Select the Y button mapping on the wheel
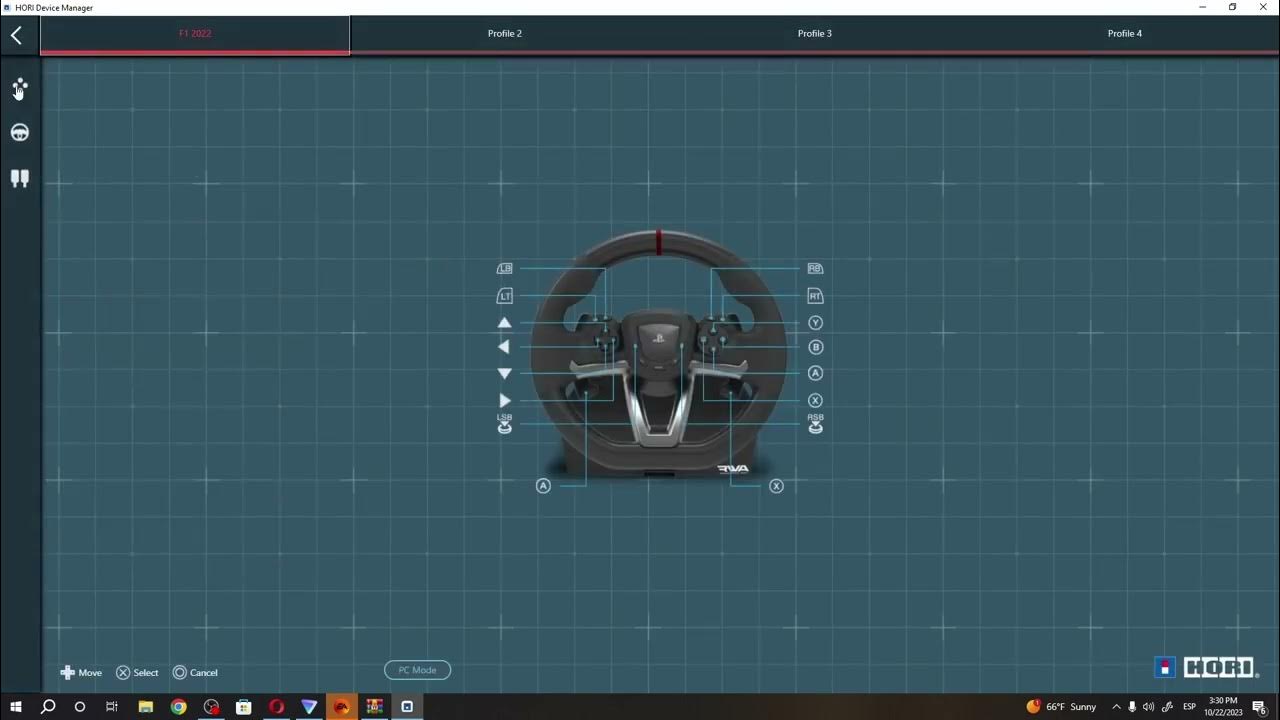Image resolution: width=1280 pixels, height=720 pixels. click(815, 322)
